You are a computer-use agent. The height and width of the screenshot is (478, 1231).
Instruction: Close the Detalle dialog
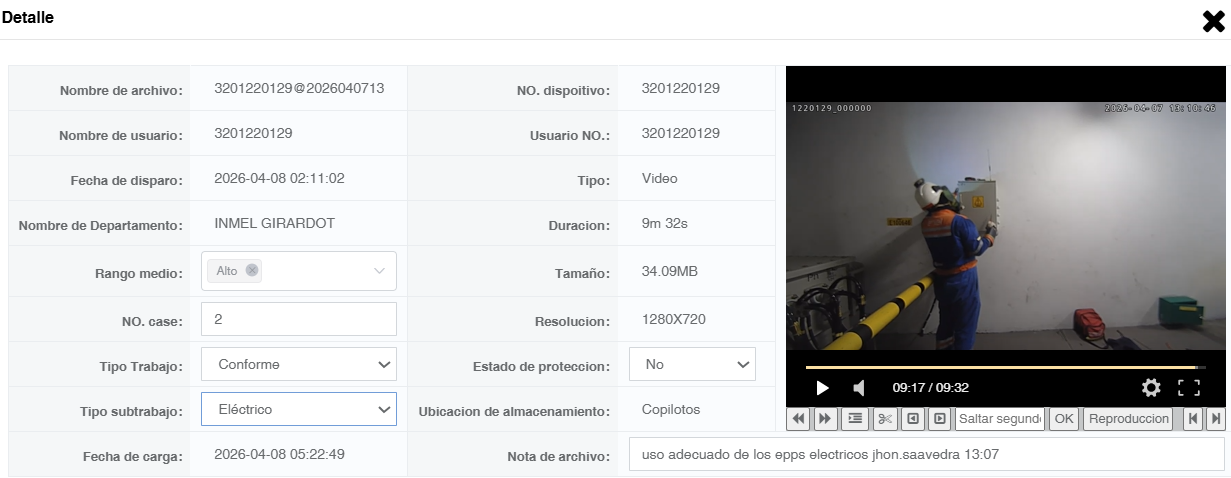coord(1213,21)
